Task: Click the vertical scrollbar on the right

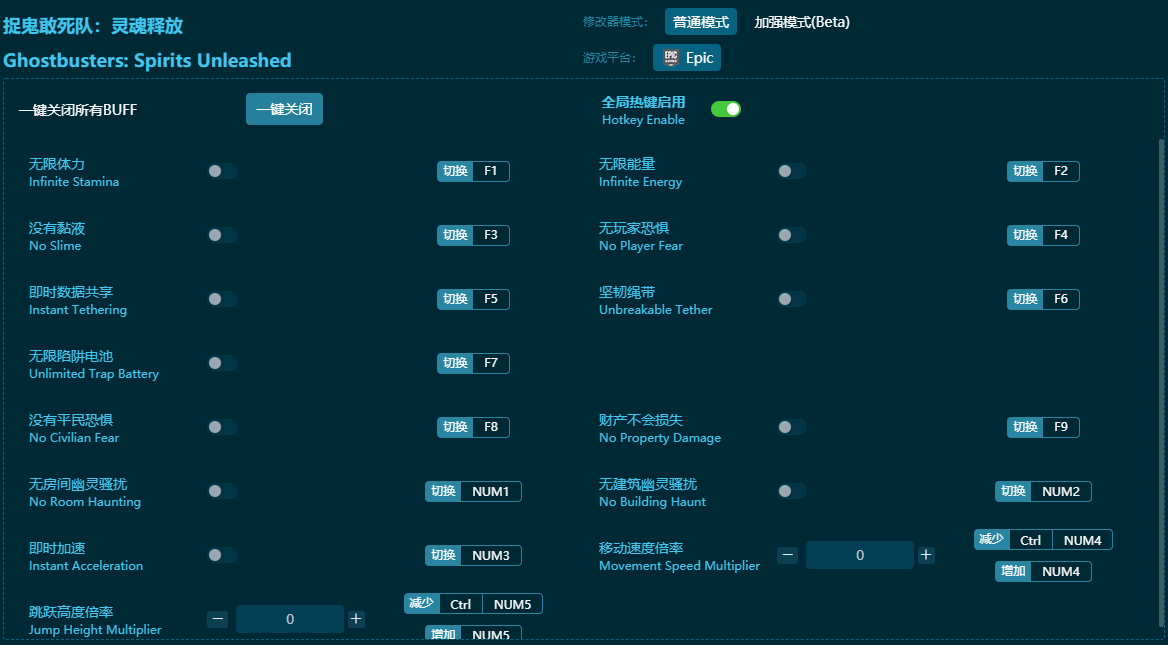Action: (x=1161, y=380)
